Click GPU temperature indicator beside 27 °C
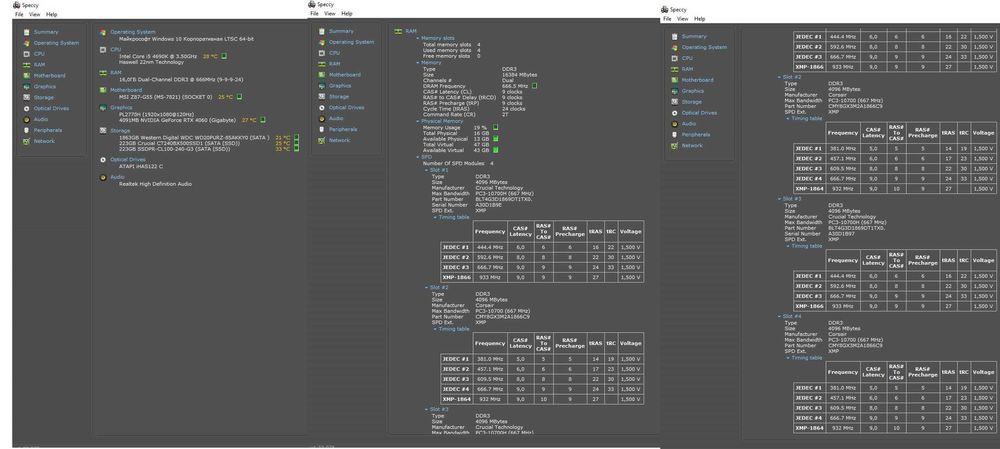 tap(262, 119)
